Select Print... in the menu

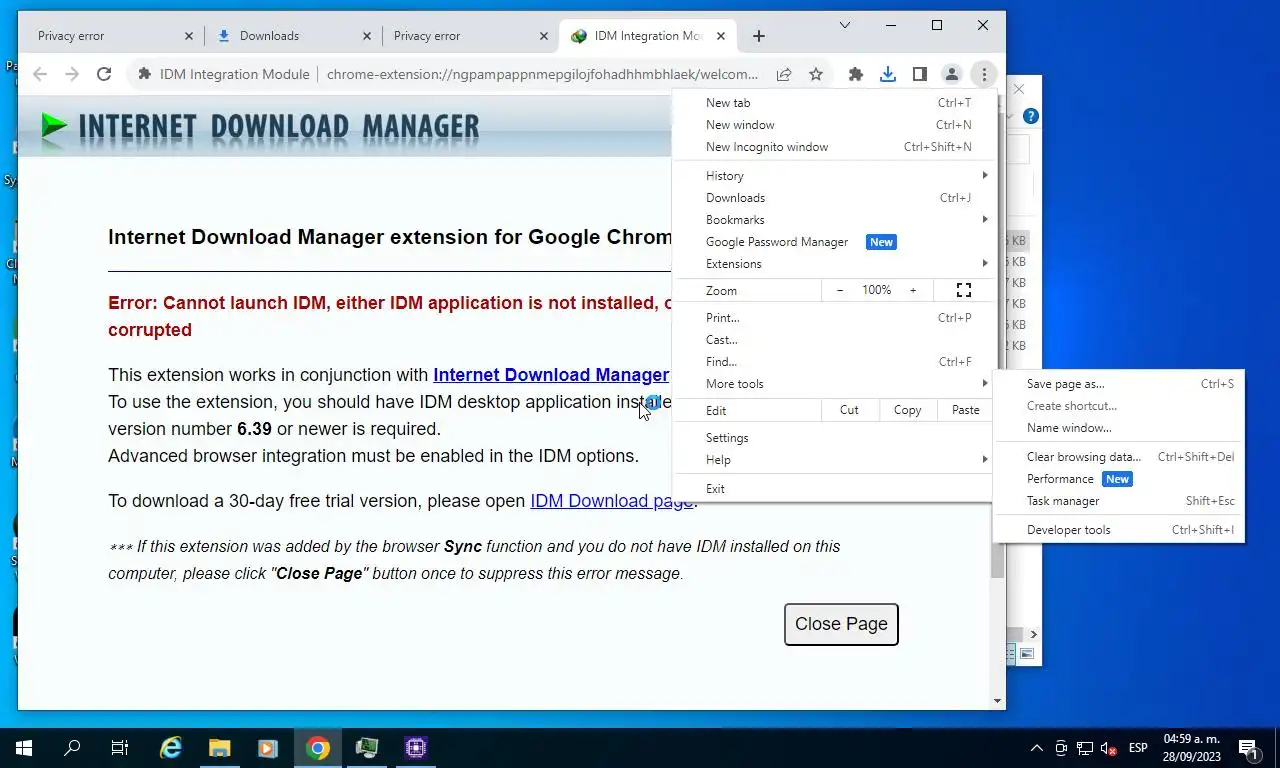pos(835,318)
